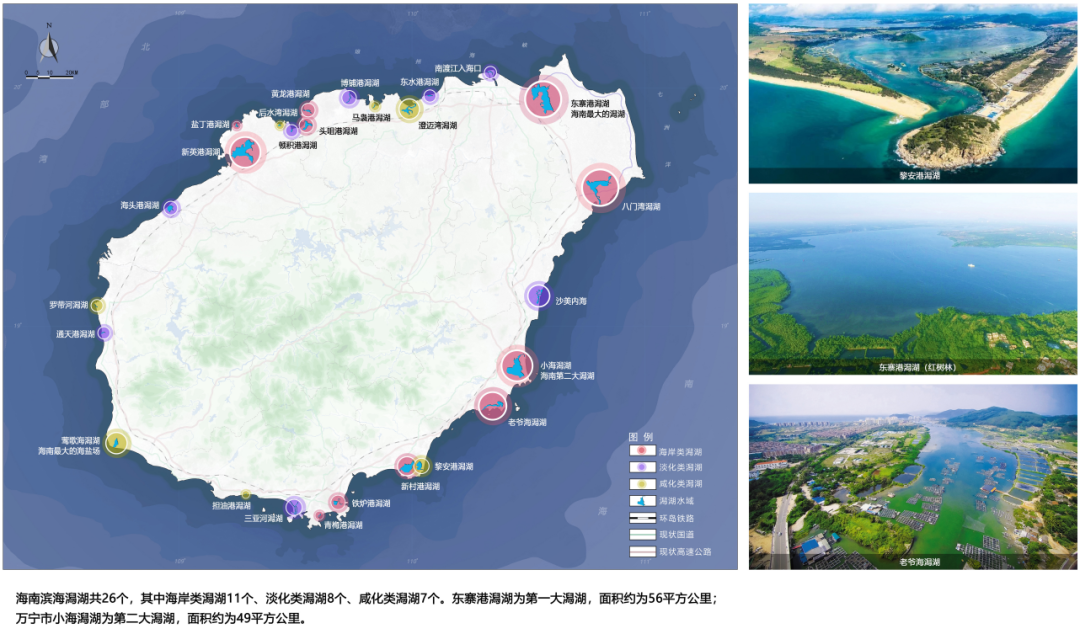
Task: Select the 新英港潟湖 marker circle
Action: [245, 152]
